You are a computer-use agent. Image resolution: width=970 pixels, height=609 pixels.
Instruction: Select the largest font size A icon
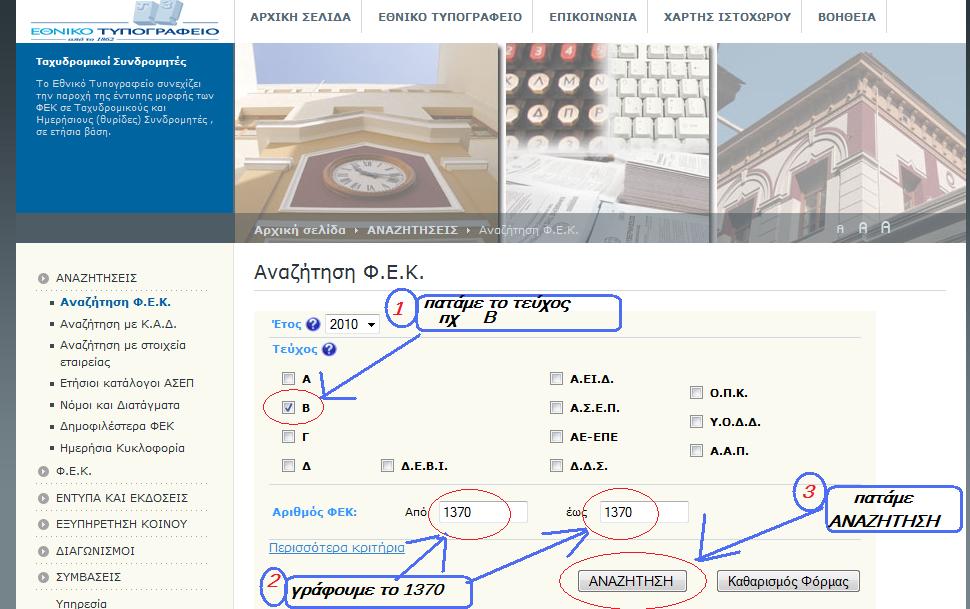click(885, 227)
